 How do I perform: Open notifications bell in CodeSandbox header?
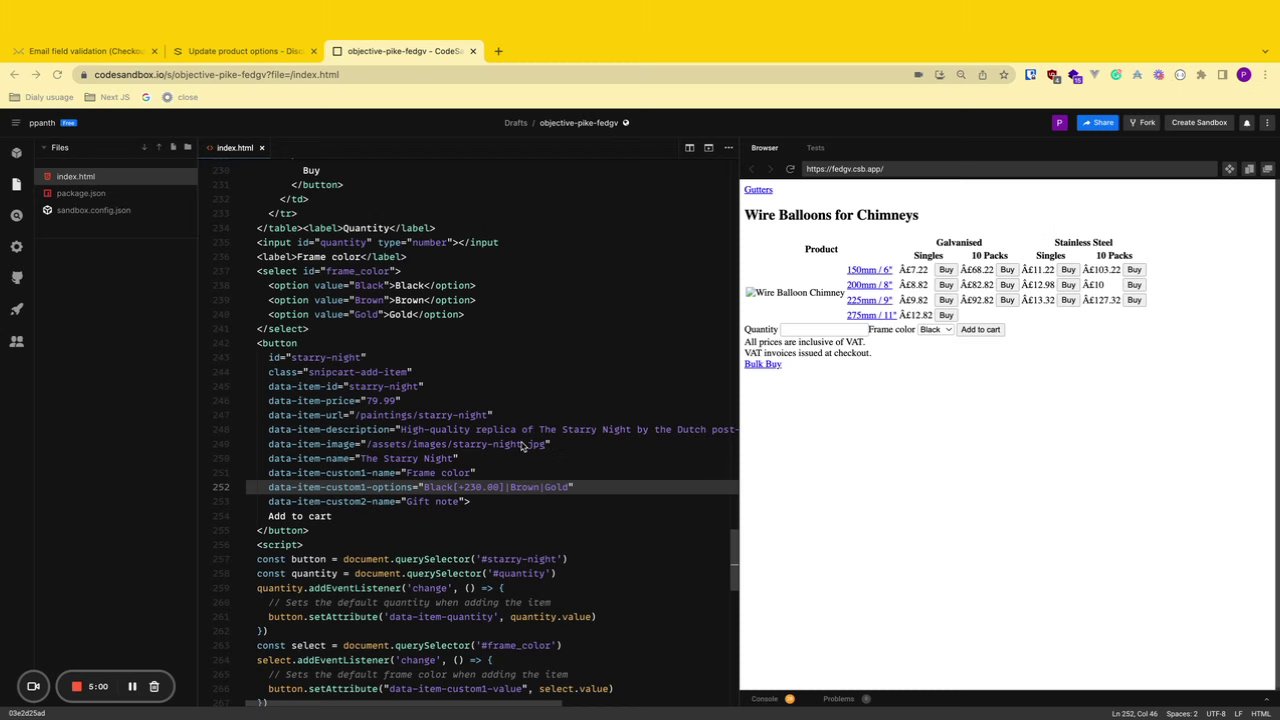point(1246,123)
